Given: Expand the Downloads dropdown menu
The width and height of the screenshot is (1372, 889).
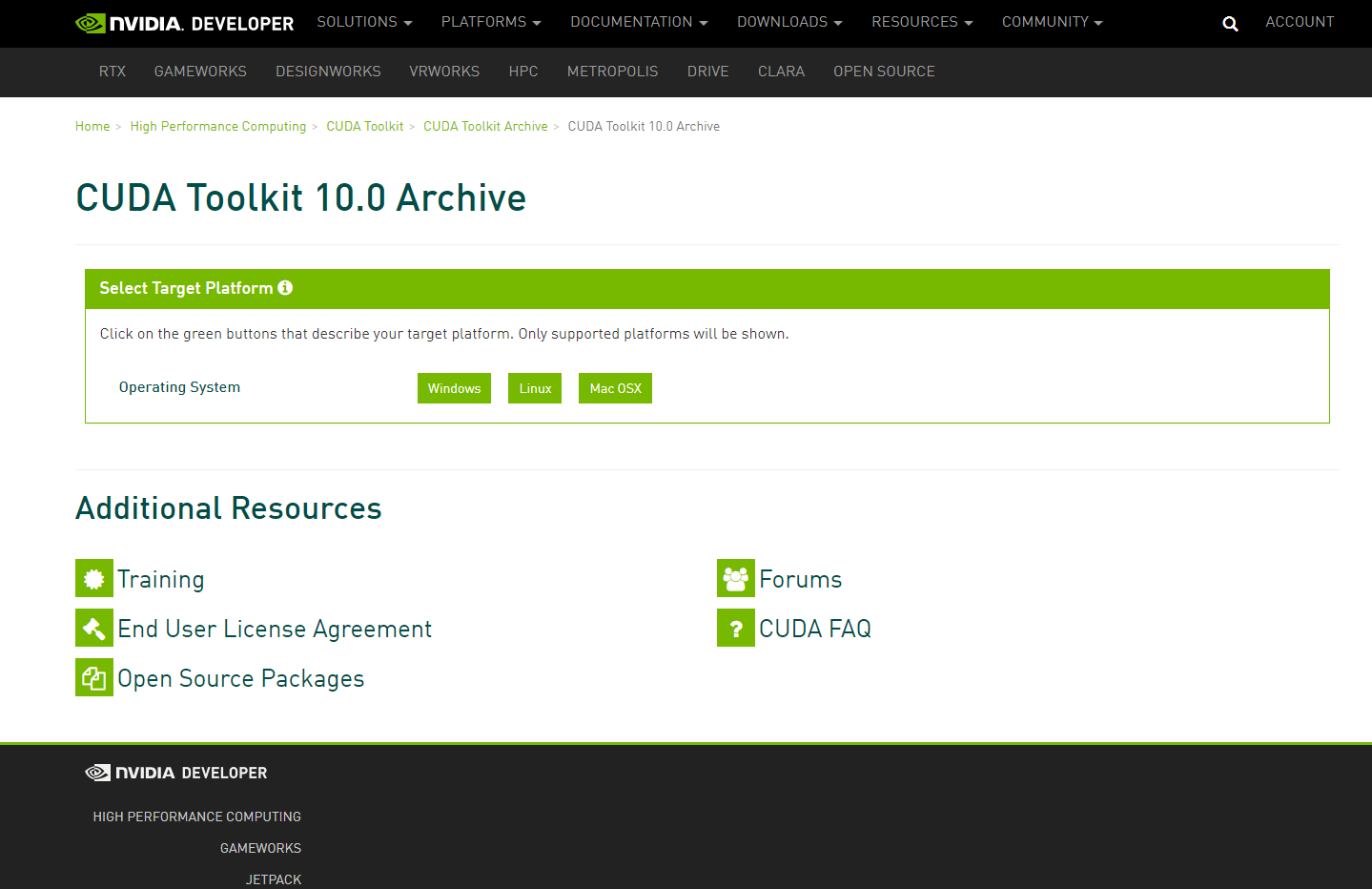Looking at the screenshot, I should coord(789,22).
